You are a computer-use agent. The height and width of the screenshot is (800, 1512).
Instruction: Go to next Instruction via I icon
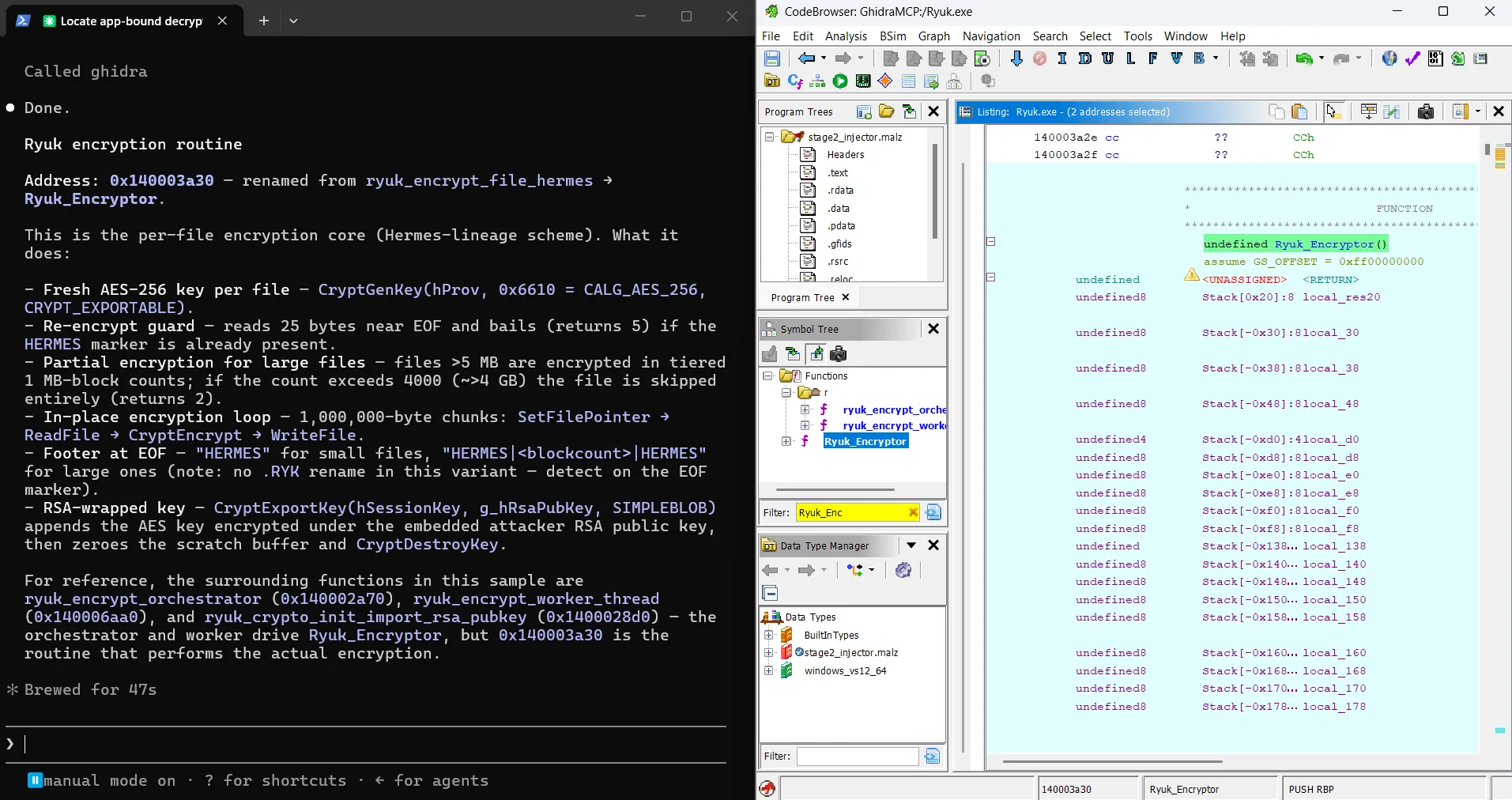pyautogui.click(x=1061, y=58)
